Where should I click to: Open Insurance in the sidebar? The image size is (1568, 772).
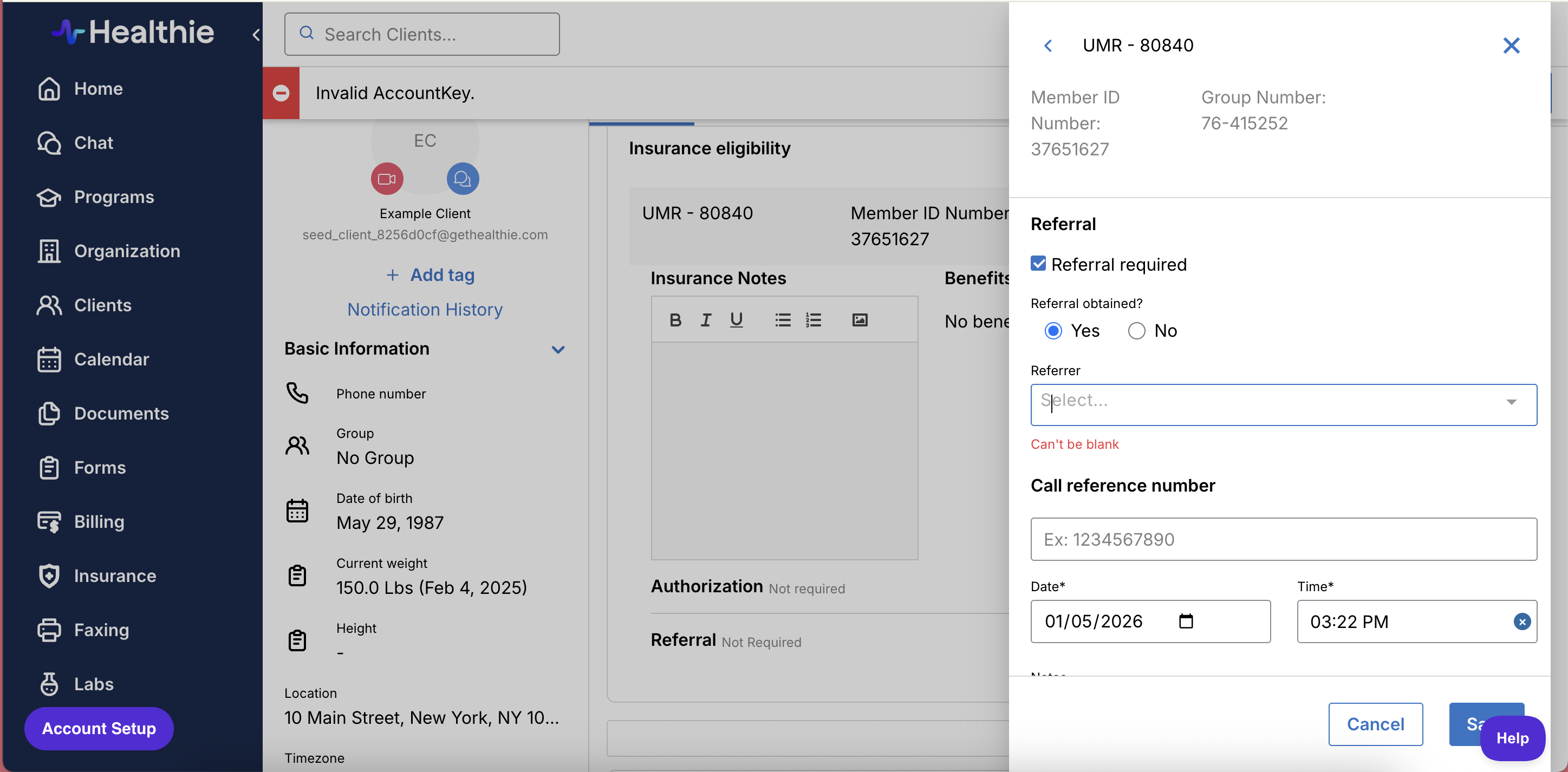tap(114, 575)
